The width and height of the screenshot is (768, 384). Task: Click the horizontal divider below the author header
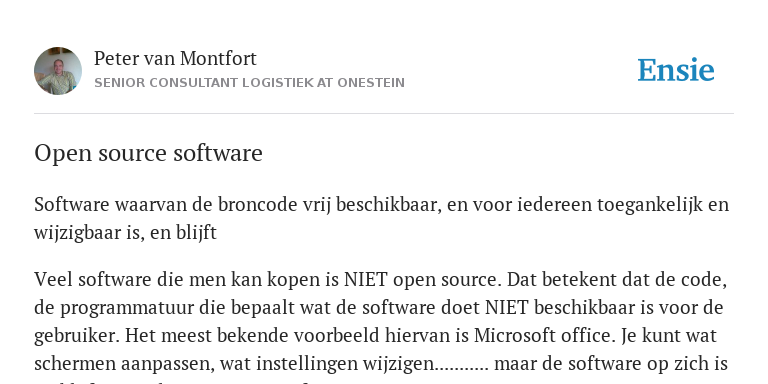point(384,114)
